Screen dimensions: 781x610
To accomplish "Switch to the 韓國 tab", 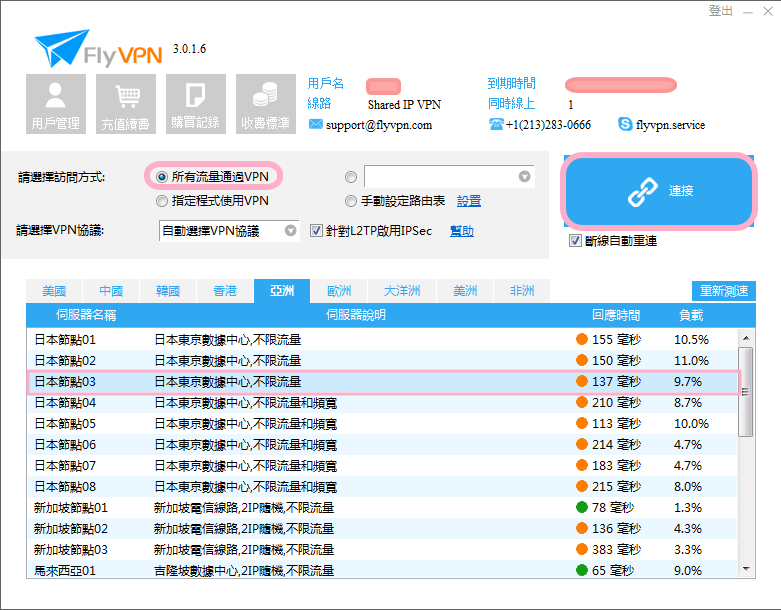I will (x=168, y=291).
